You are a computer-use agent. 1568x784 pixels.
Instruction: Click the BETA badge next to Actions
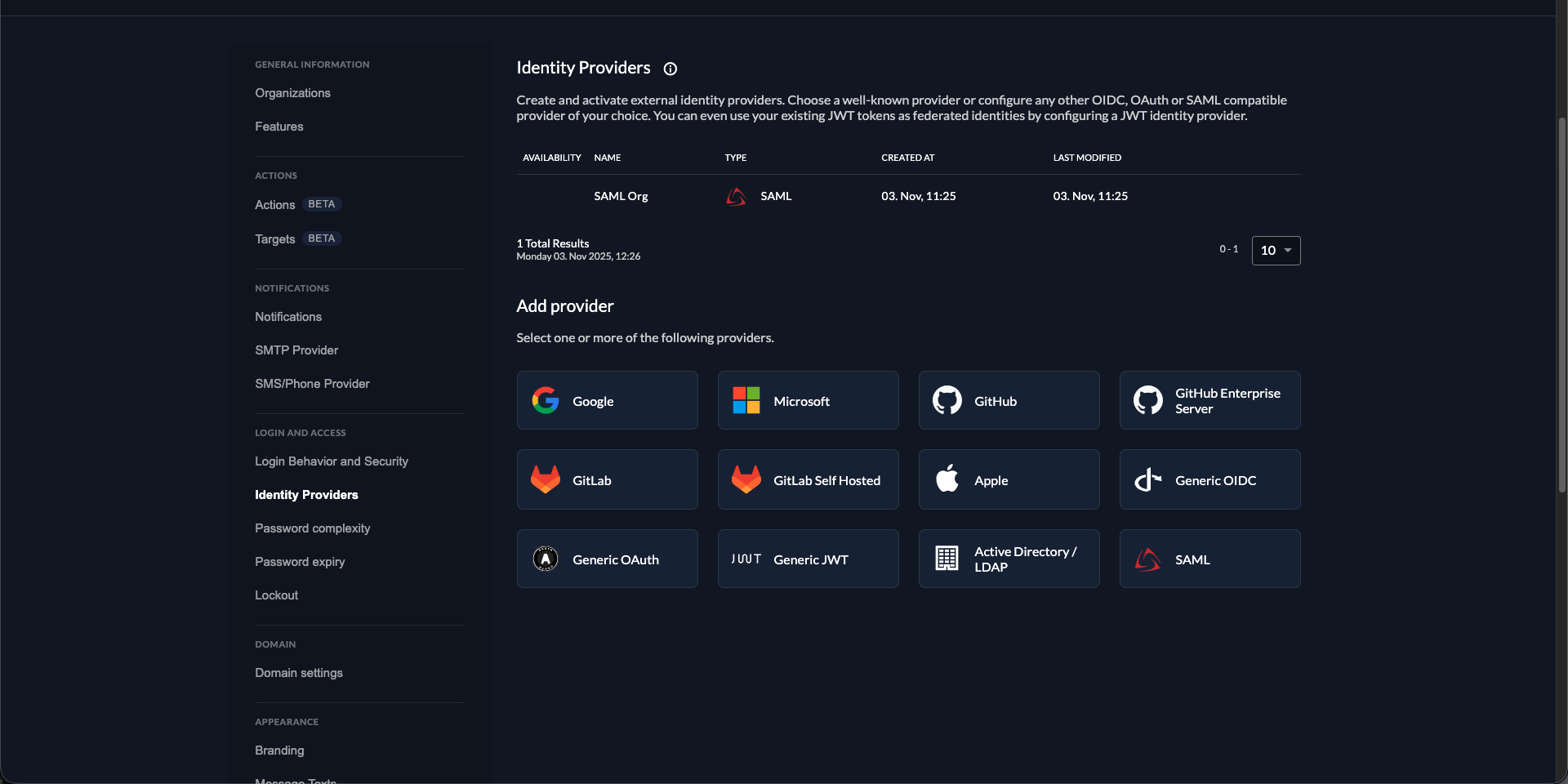[322, 204]
